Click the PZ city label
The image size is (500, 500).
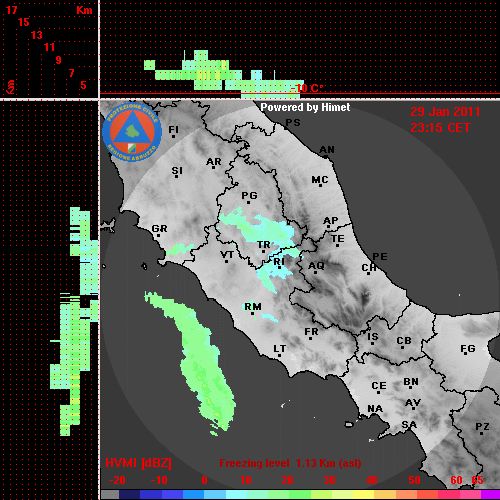tap(482, 427)
